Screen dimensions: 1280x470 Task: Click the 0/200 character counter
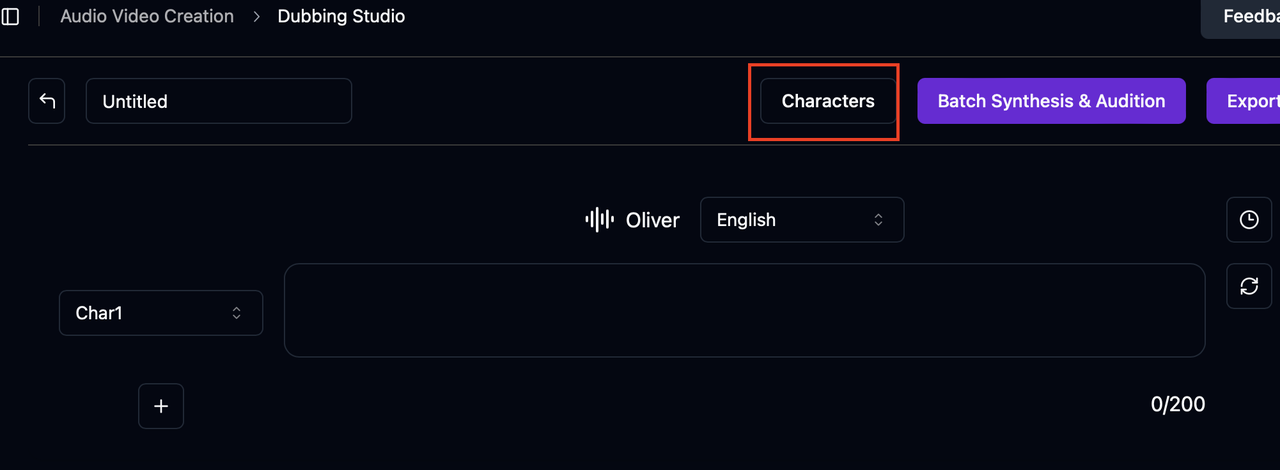[x=1177, y=405]
